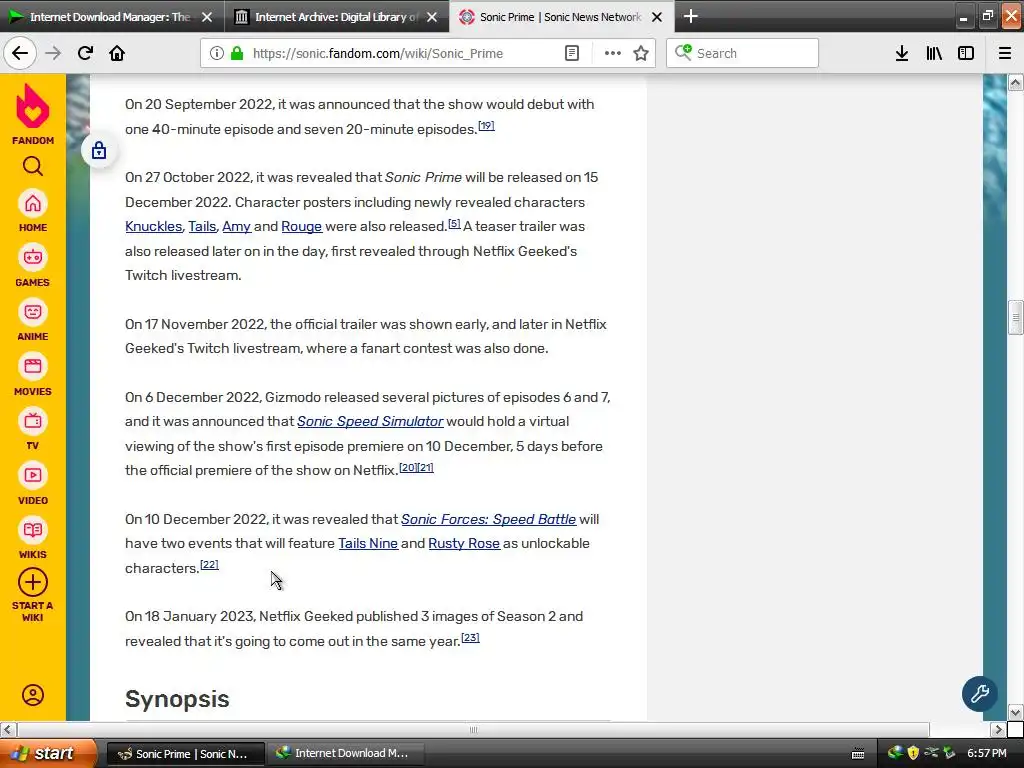
Task: Open the Knuckles link
Action: (x=153, y=226)
